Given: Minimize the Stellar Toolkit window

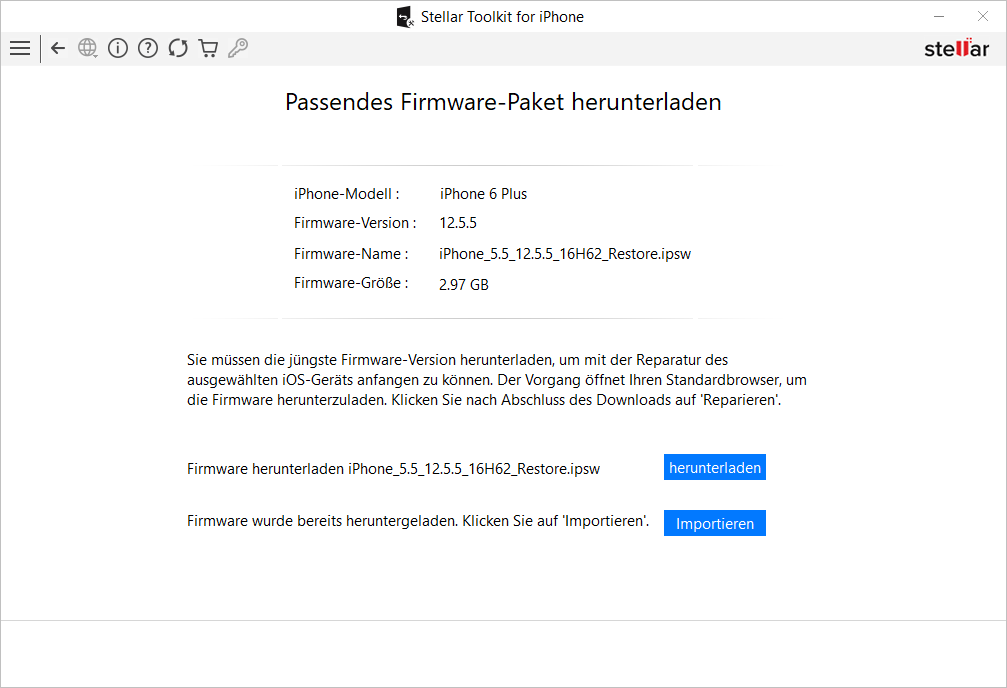Looking at the screenshot, I should tap(940, 16).
